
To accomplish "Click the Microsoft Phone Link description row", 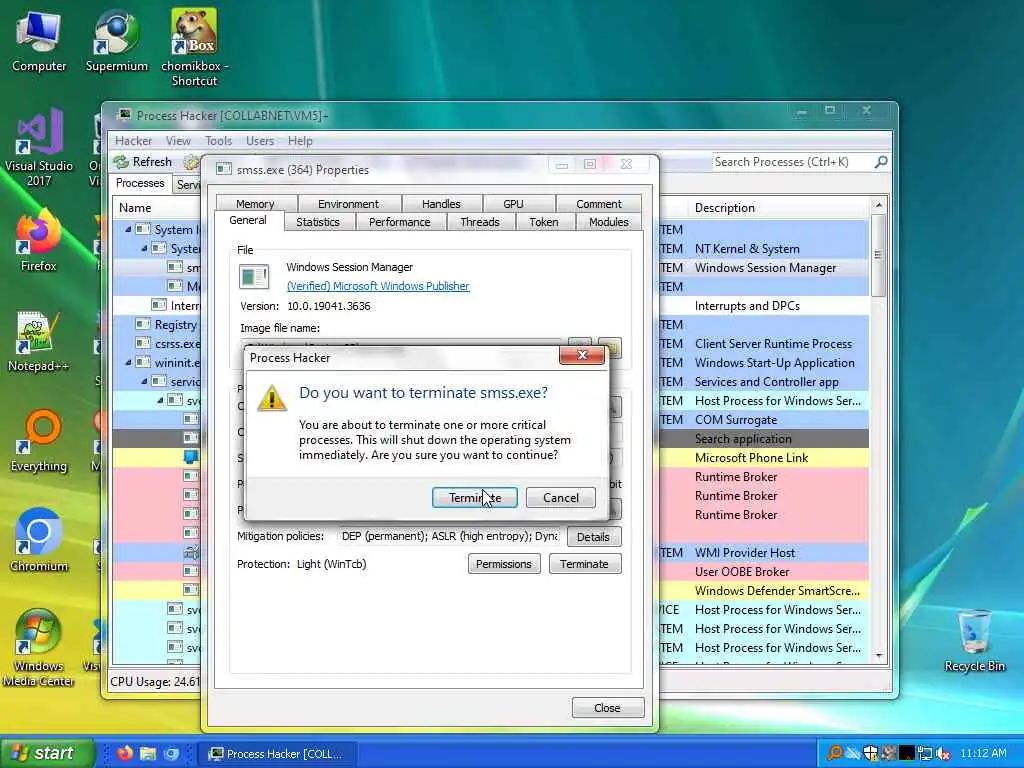I will tap(751, 458).
